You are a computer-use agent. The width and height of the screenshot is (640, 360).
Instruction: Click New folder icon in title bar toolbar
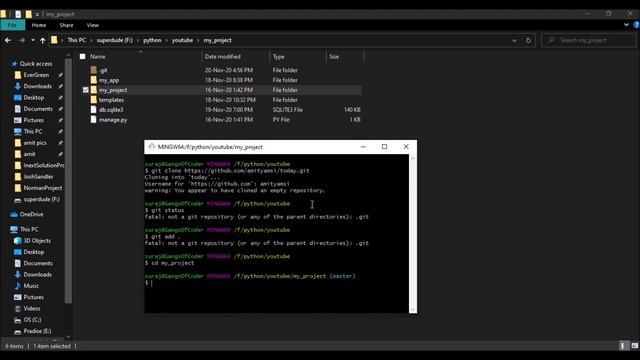28,14
